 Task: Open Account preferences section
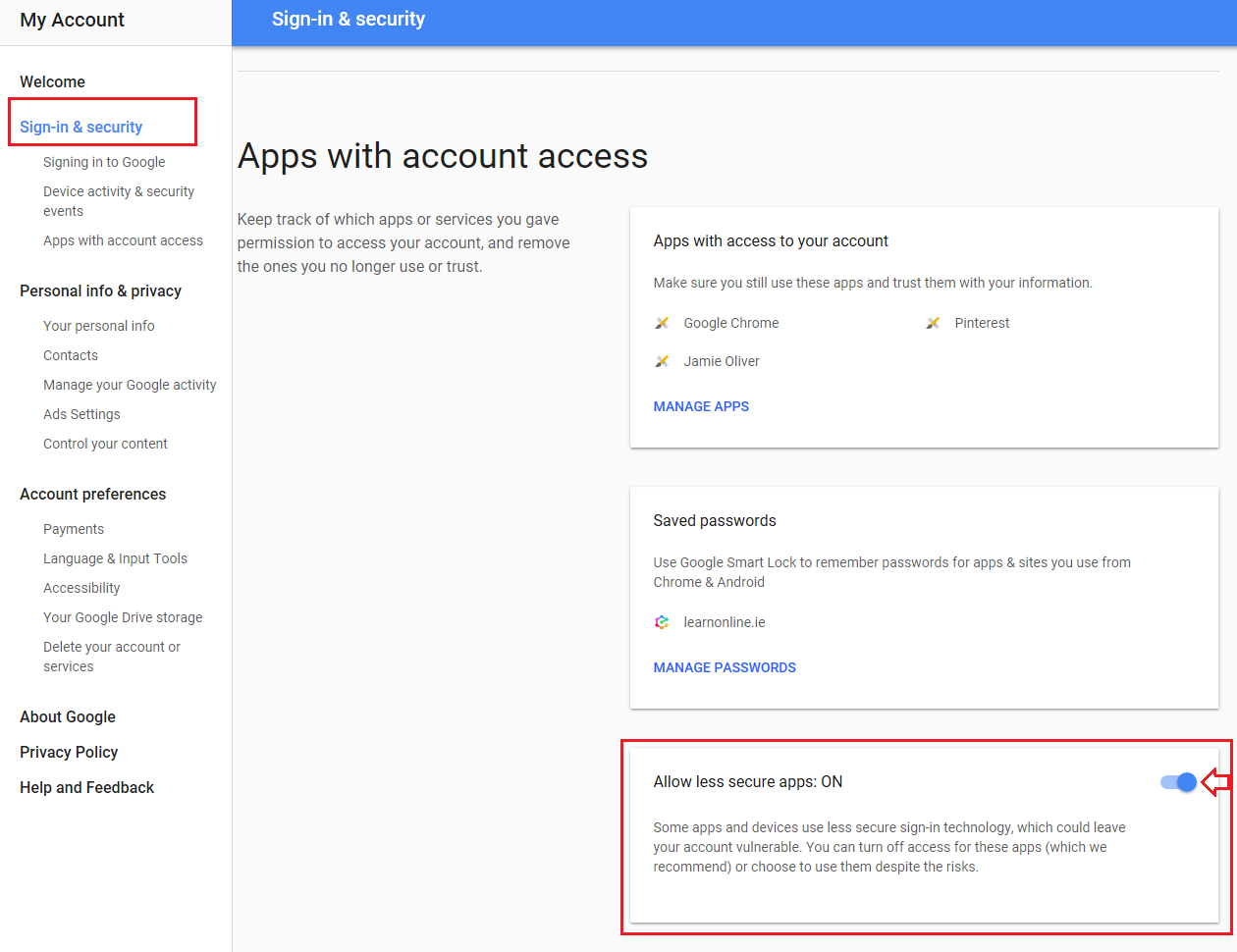pyautogui.click(x=92, y=494)
